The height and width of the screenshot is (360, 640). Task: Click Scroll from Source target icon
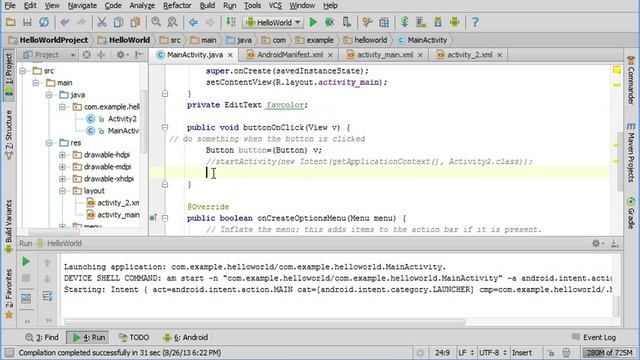(87, 55)
